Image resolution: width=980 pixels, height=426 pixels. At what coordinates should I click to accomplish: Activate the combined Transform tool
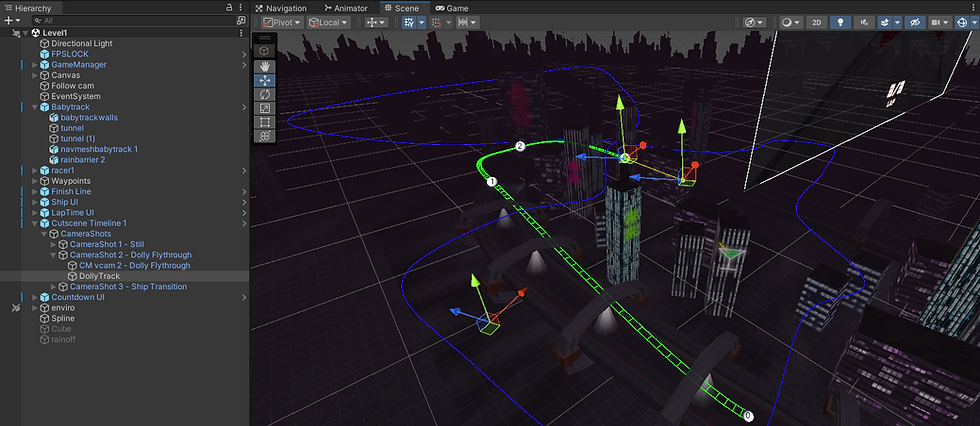264,135
